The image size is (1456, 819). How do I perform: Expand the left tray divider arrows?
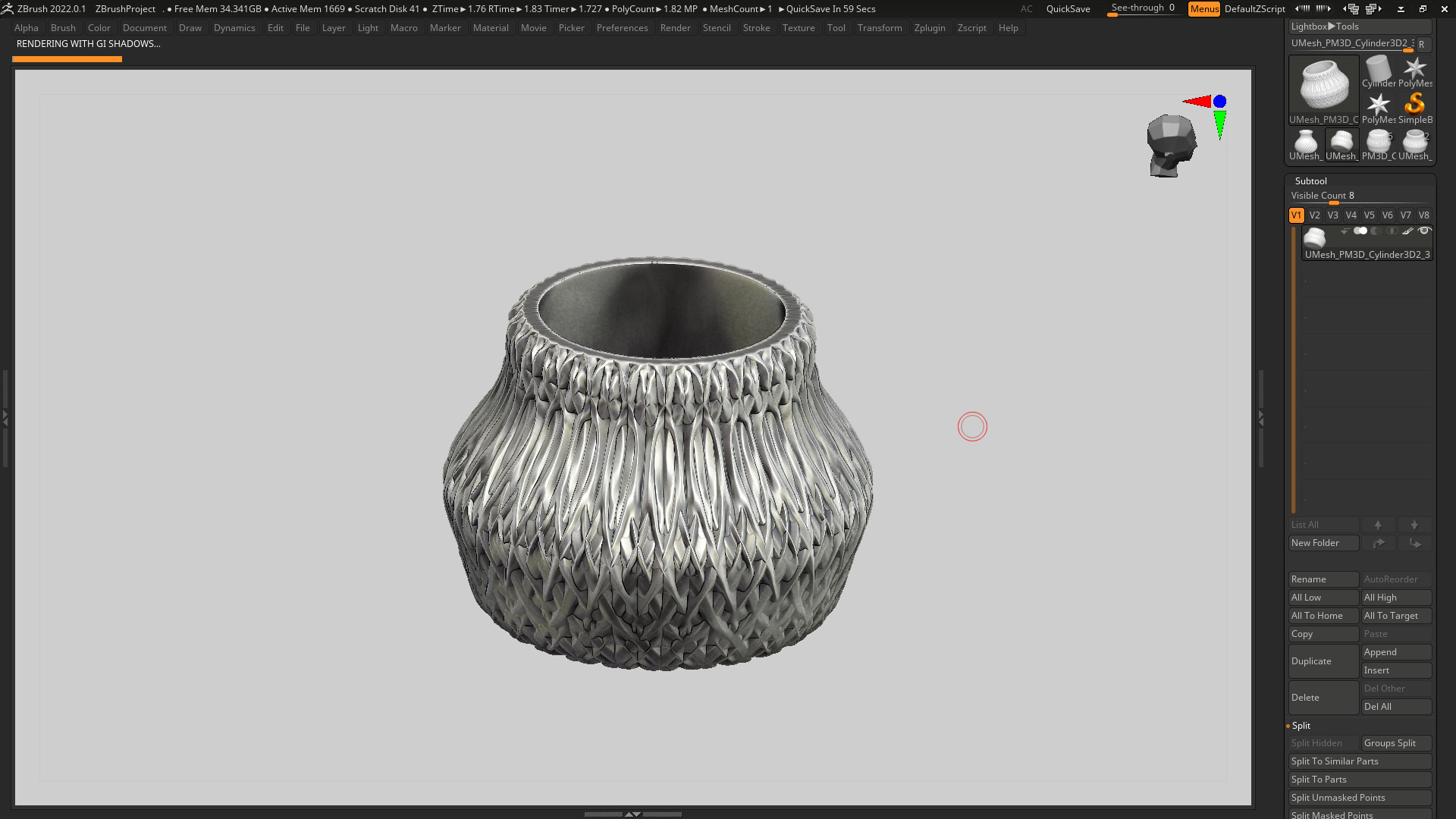5,417
